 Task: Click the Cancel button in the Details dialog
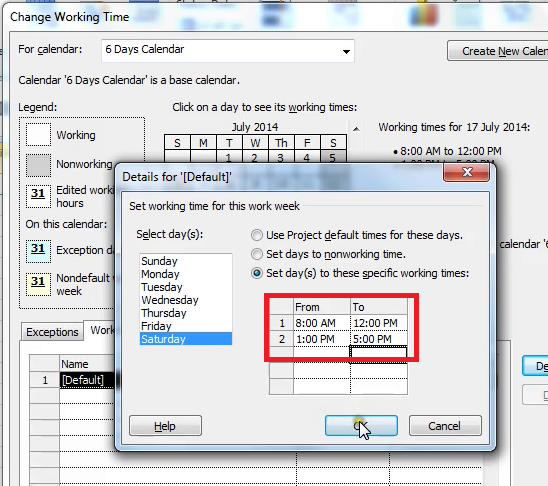[x=445, y=426]
